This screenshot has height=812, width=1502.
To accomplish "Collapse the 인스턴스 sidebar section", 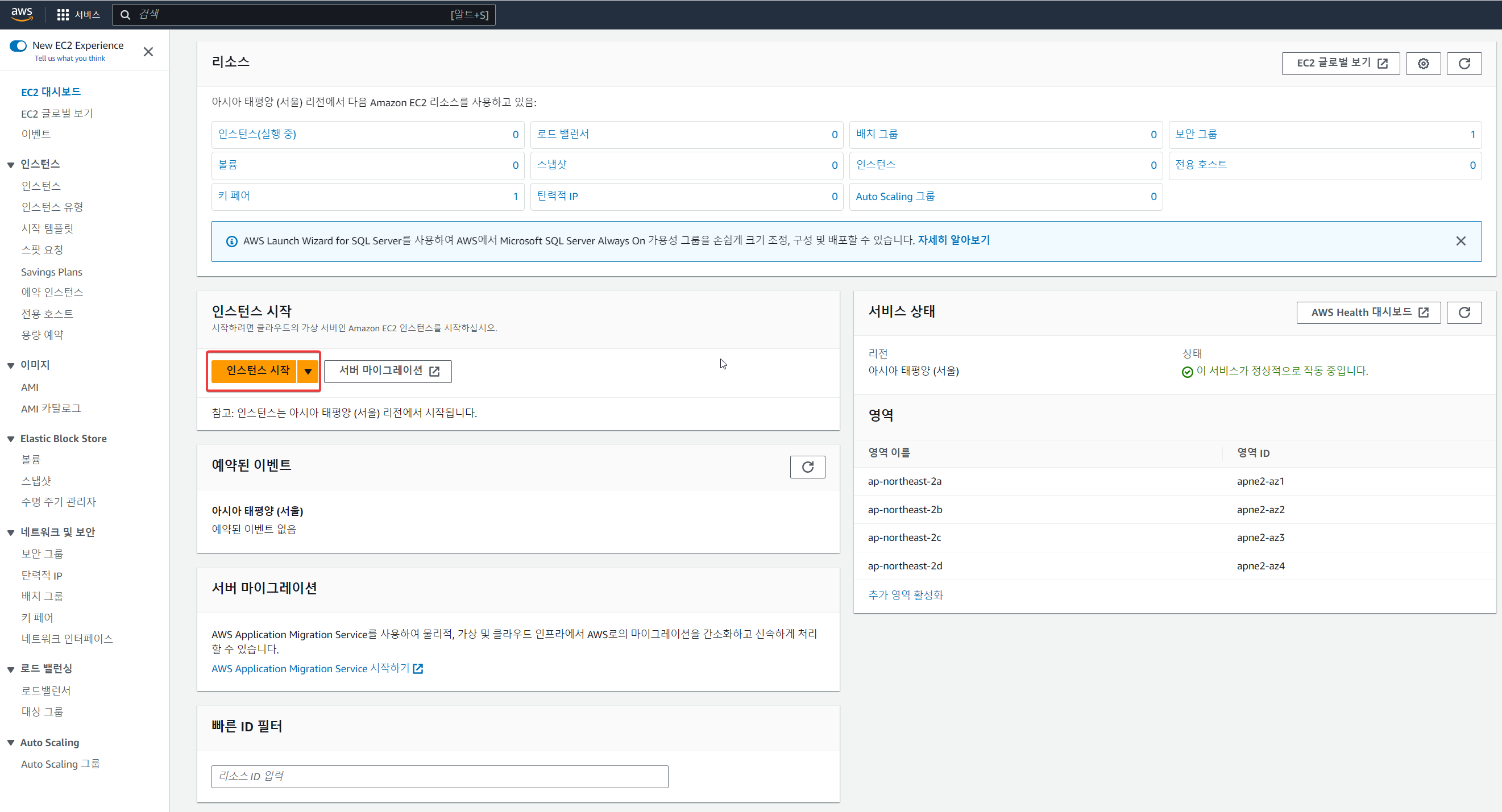I will pyautogui.click(x=10, y=165).
